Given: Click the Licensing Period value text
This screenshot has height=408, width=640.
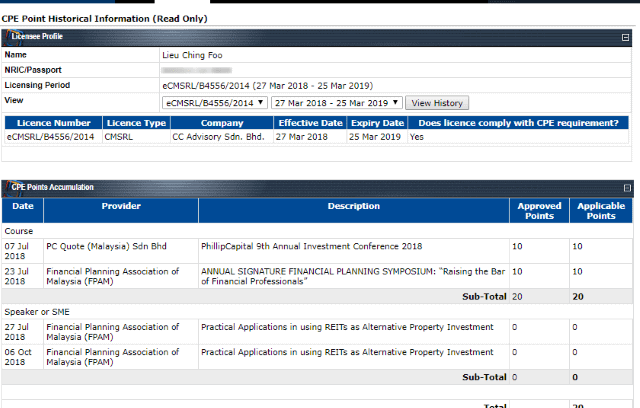Looking at the screenshot, I should coord(268,86).
